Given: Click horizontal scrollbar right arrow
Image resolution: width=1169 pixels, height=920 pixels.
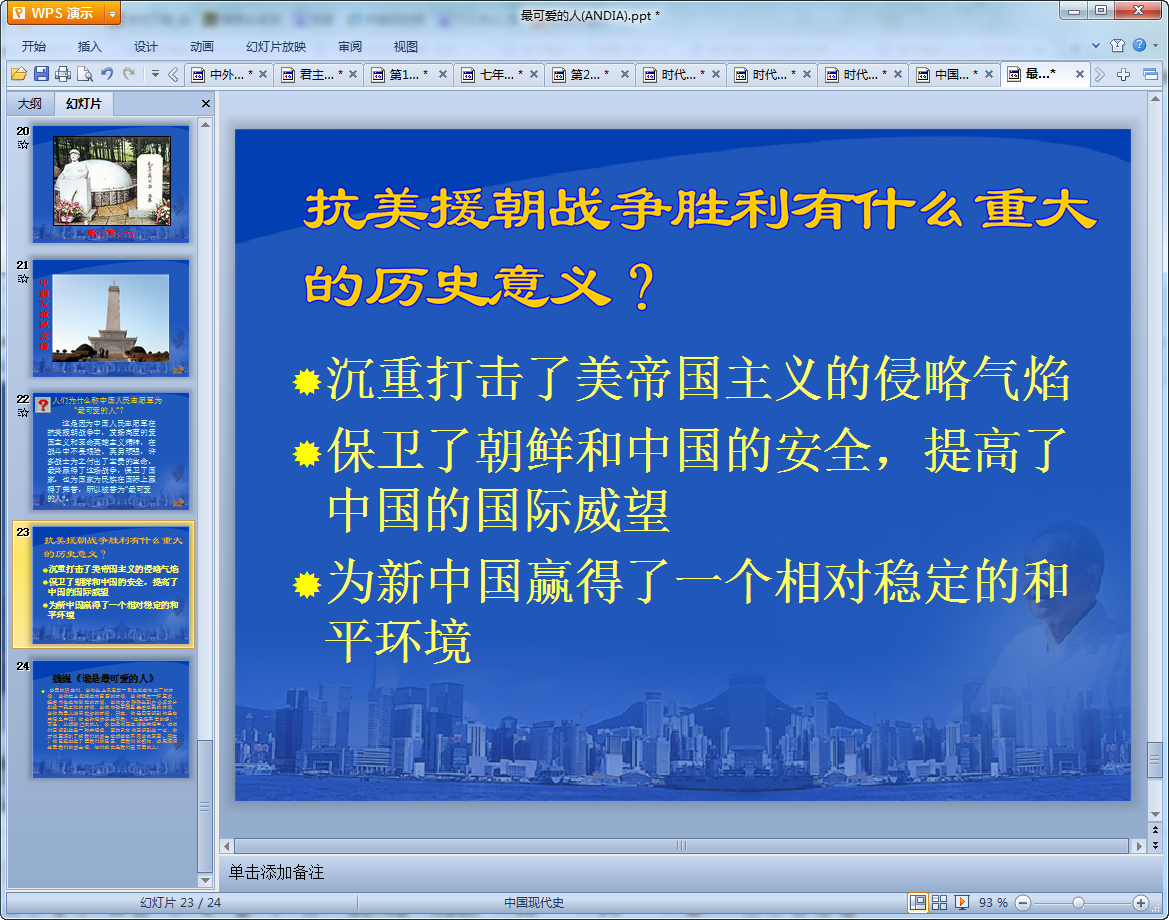Looking at the screenshot, I should pyautogui.click(x=1138, y=846).
